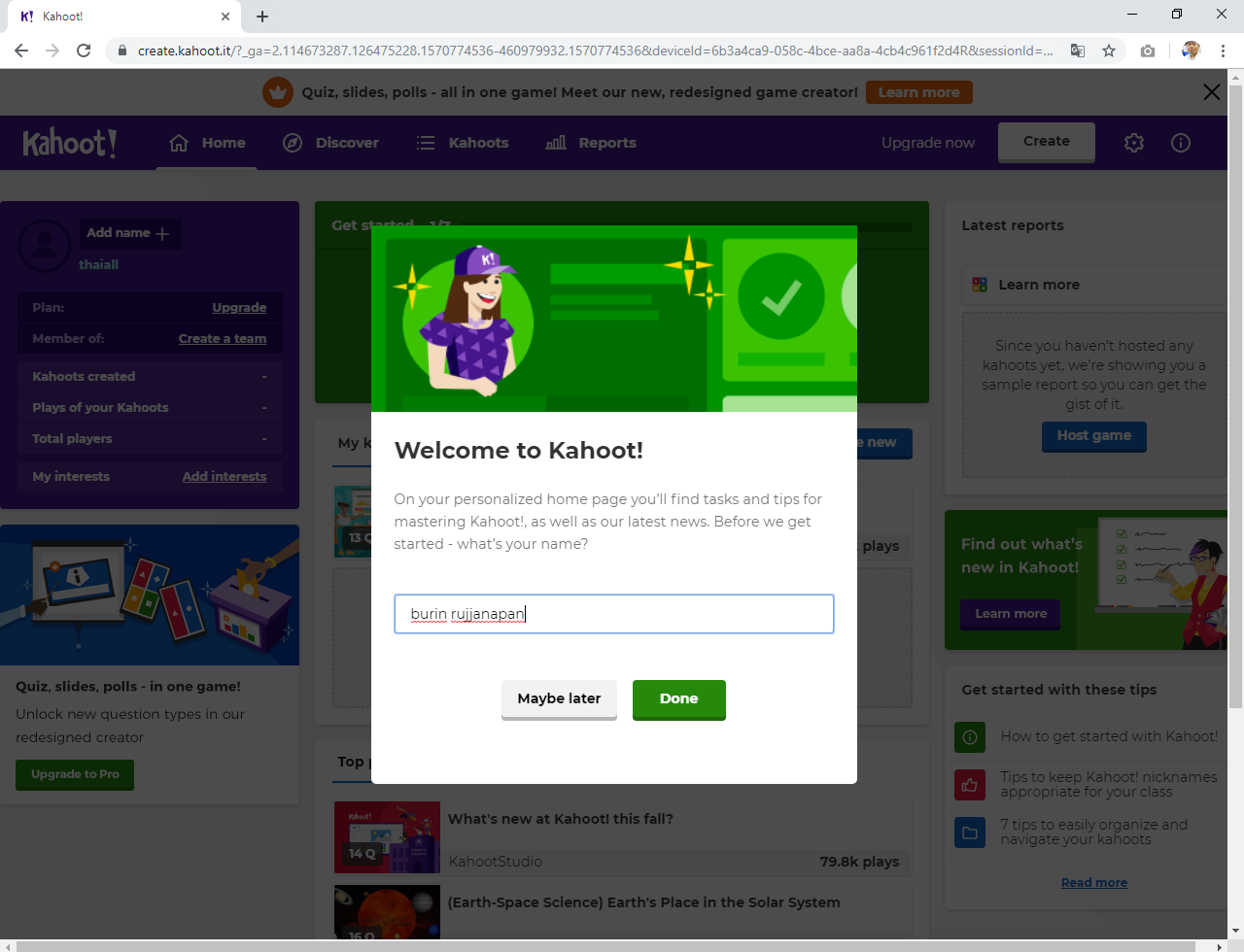Click the info circle icon in header
The width and height of the screenshot is (1244, 952).
click(1180, 143)
